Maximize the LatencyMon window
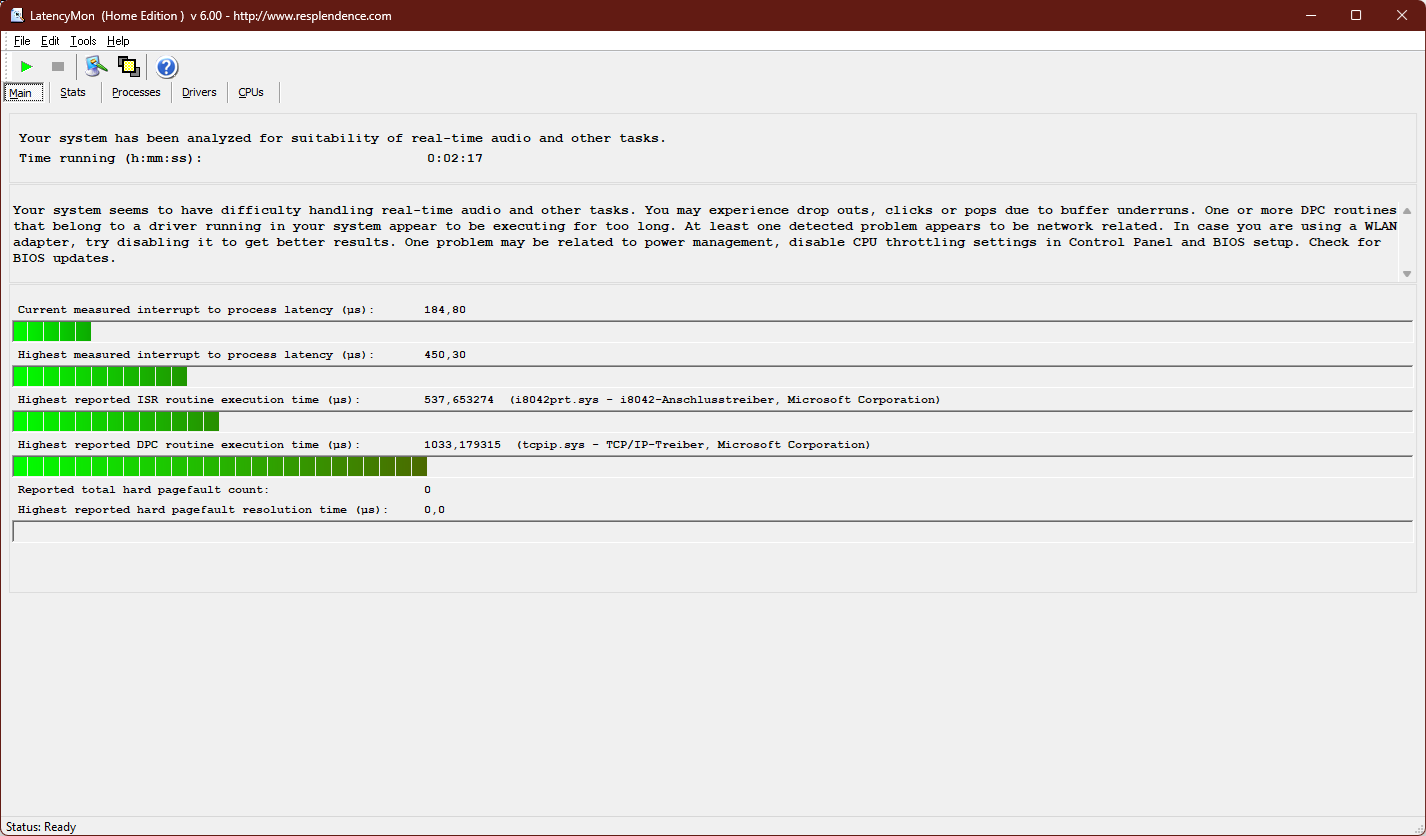The width and height of the screenshot is (1426, 836). (x=1356, y=15)
